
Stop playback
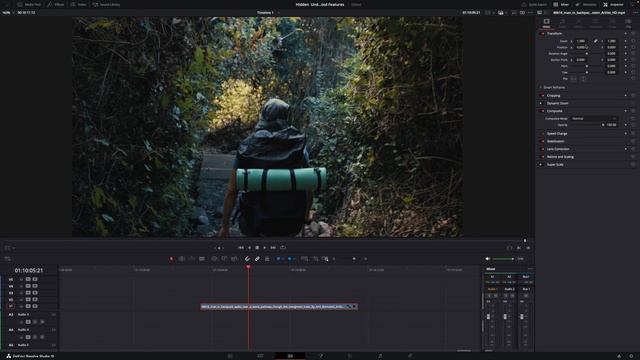[257, 248]
